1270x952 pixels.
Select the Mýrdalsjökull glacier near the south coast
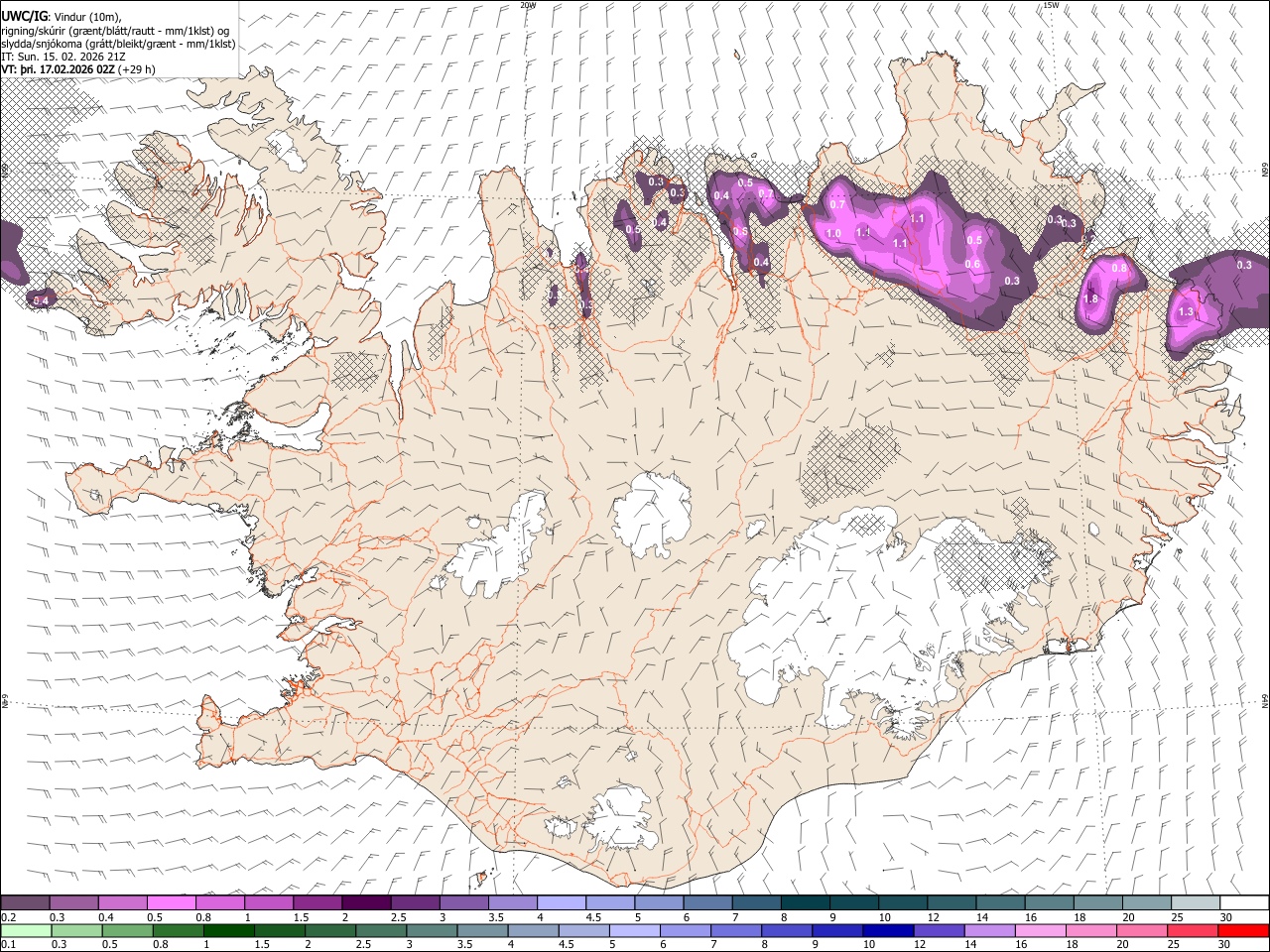tap(621, 818)
